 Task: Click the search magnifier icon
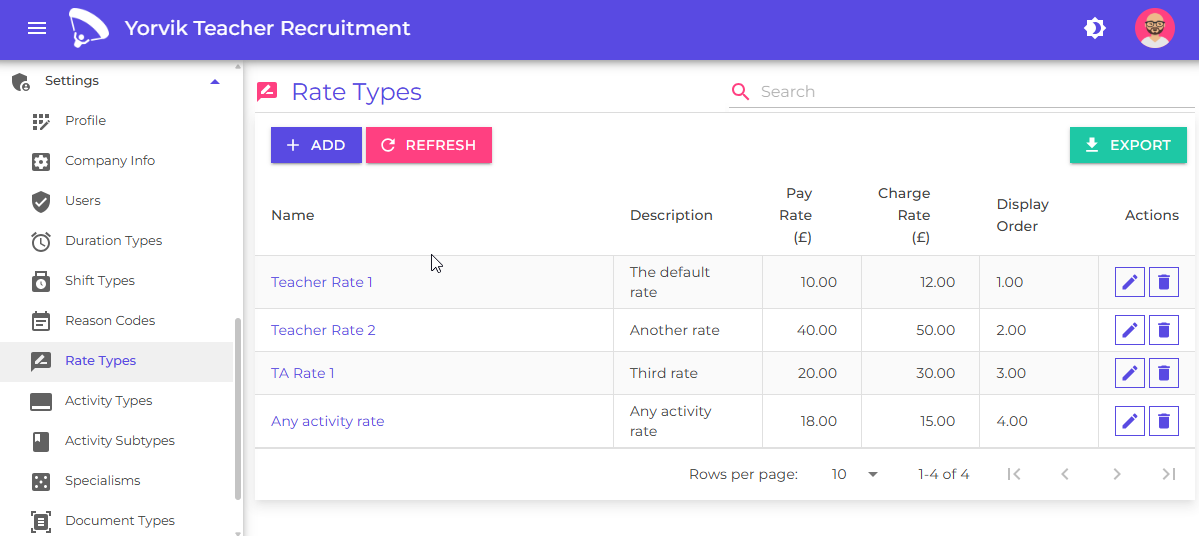740,92
